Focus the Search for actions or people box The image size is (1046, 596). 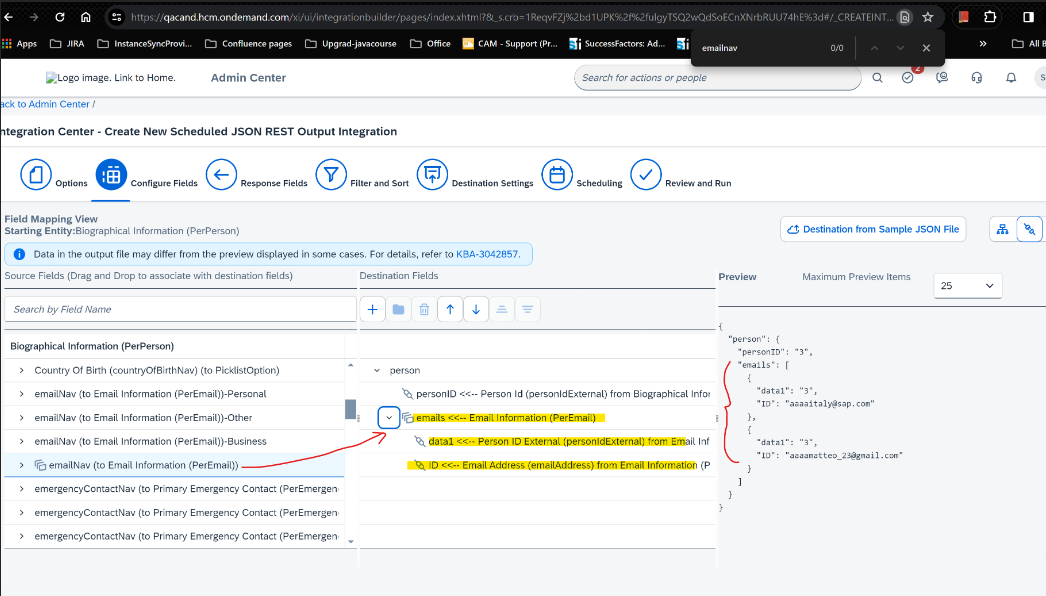tap(717, 78)
